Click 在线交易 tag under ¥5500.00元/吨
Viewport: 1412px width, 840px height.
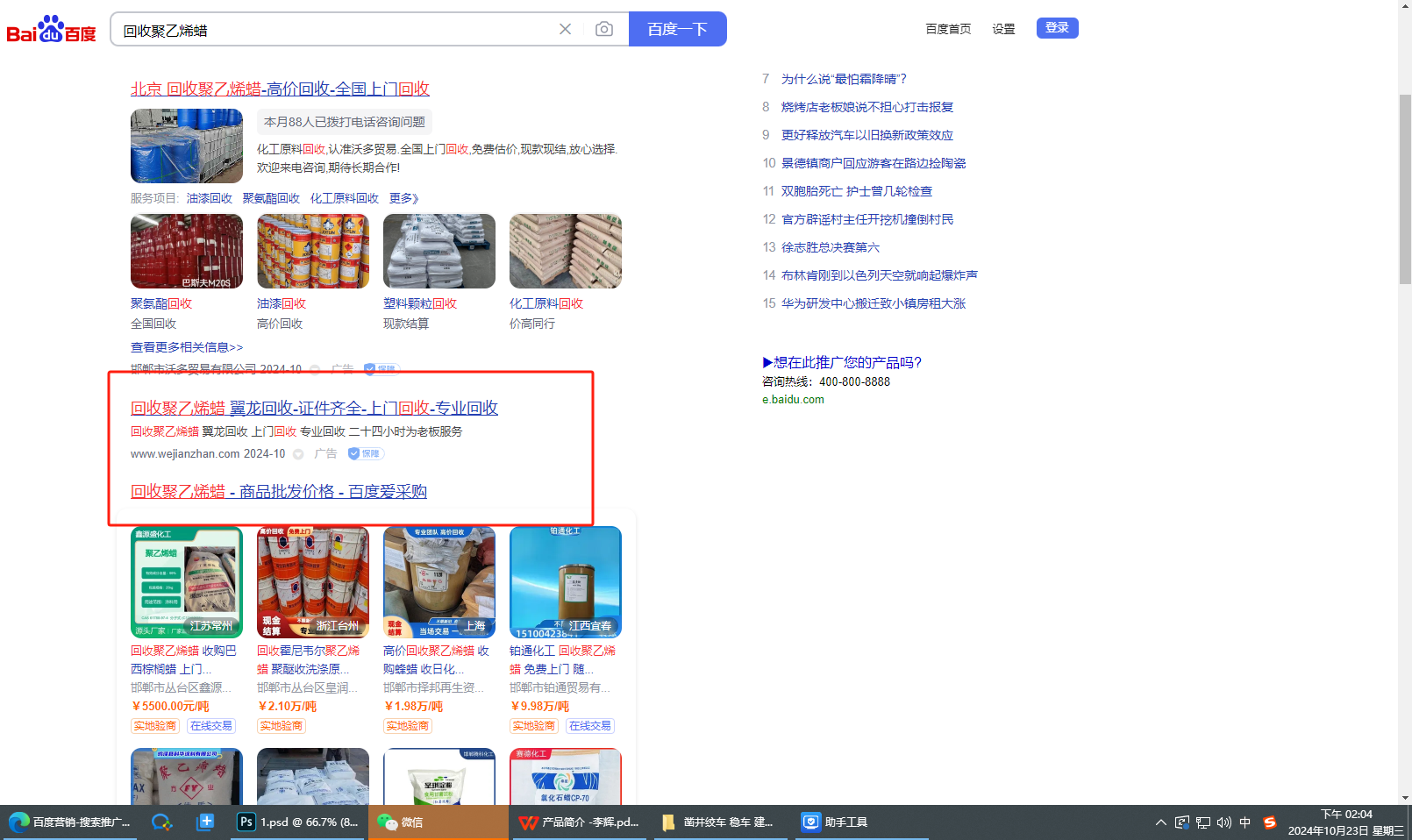pyautogui.click(x=211, y=726)
